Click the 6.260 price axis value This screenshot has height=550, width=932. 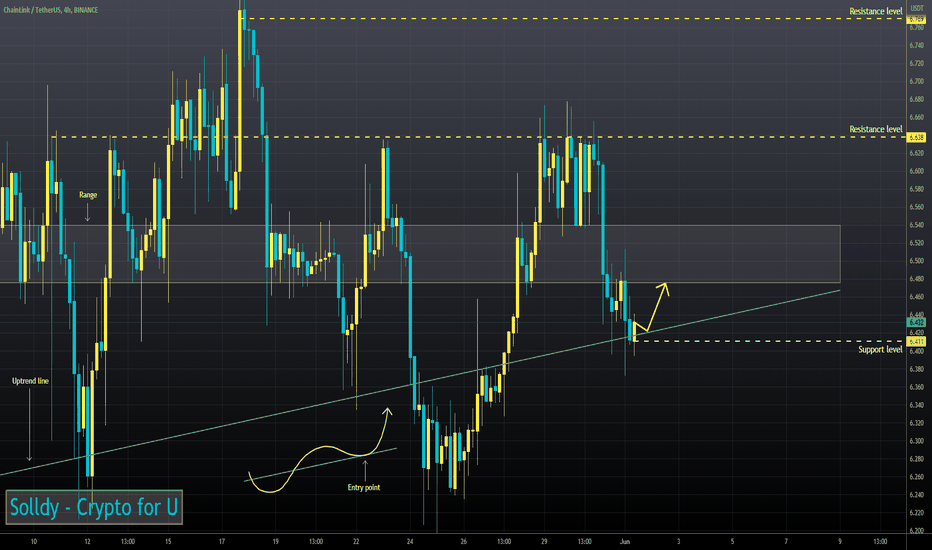tap(916, 477)
